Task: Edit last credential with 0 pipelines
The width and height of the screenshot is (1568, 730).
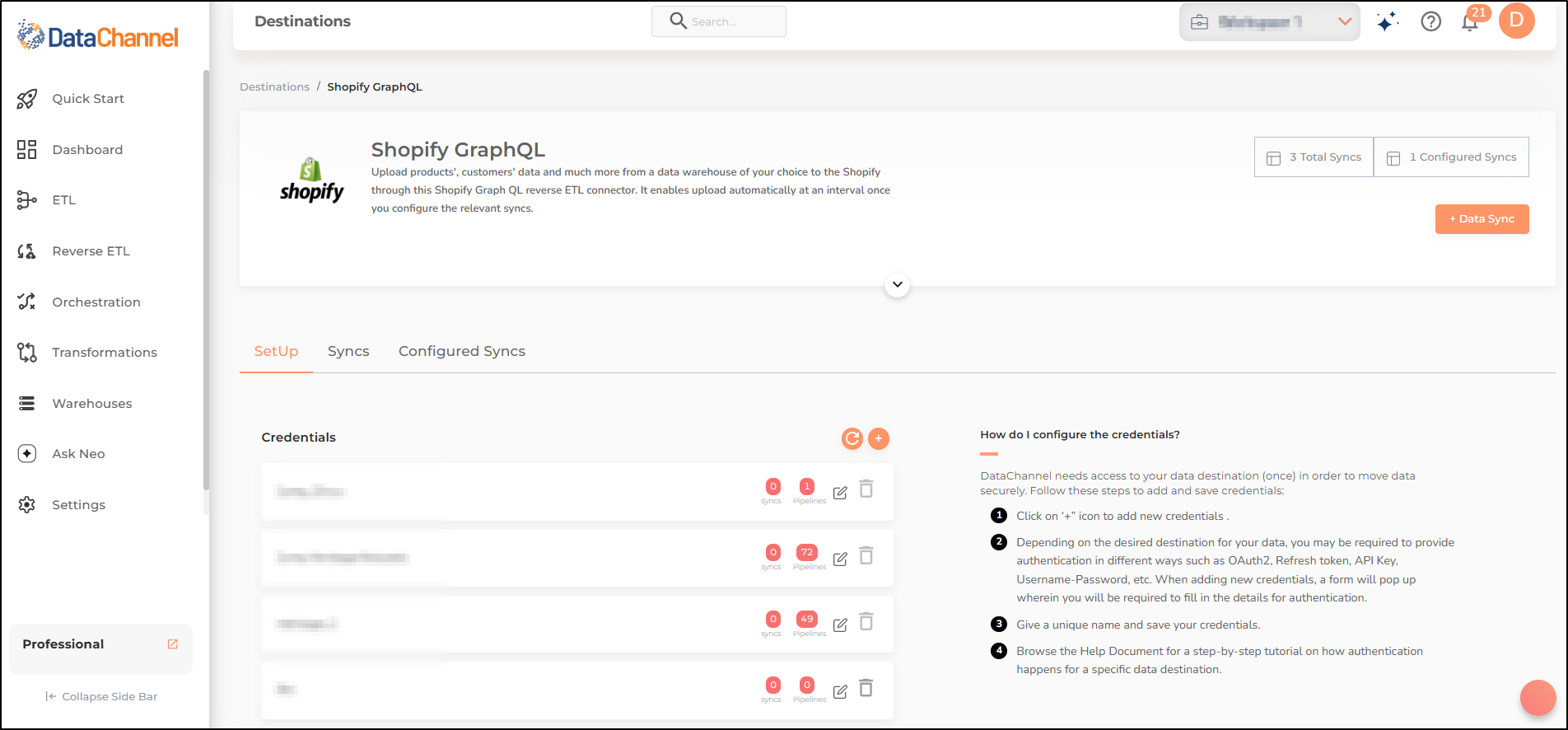Action: point(840,691)
